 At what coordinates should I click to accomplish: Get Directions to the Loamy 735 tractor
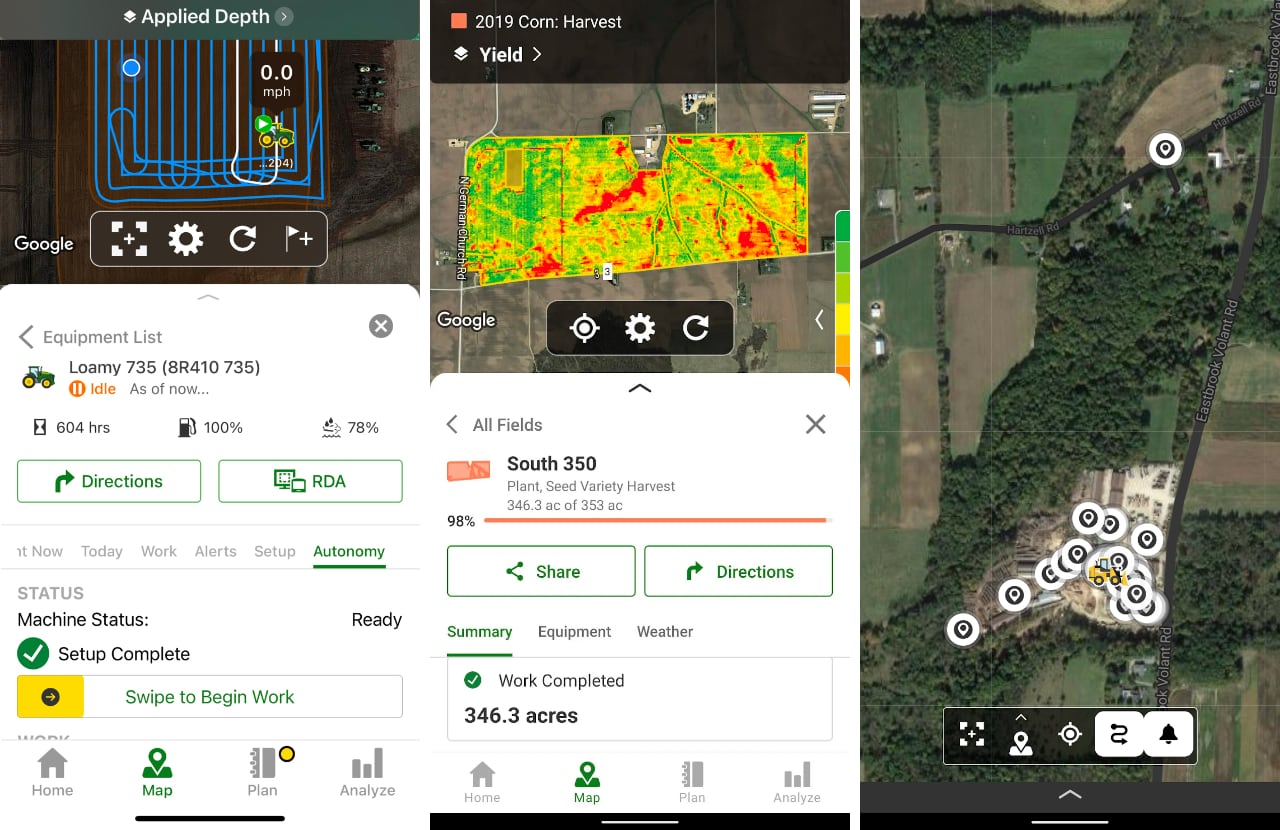pos(109,481)
